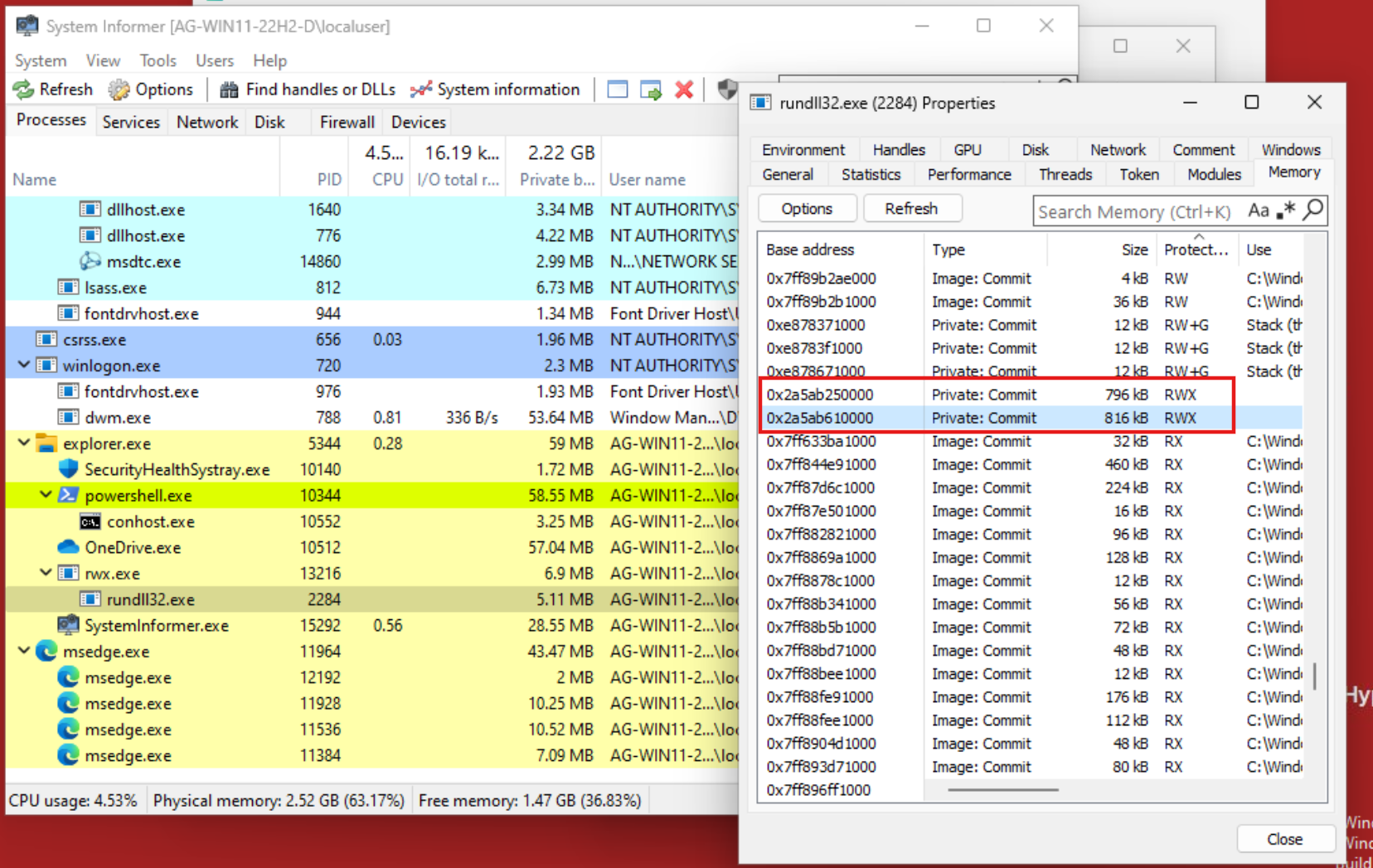Image resolution: width=1373 pixels, height=868 pixels.
Task: Collapse the msedge.exe process tree
Action: [x=24, y=651]
